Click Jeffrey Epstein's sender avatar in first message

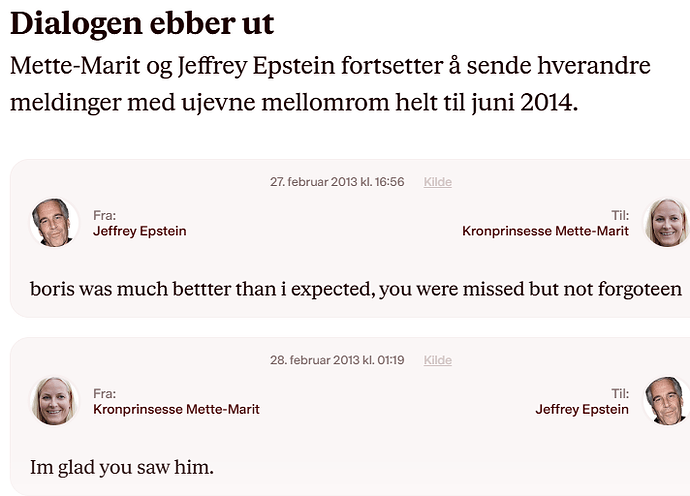pos(55,223)
